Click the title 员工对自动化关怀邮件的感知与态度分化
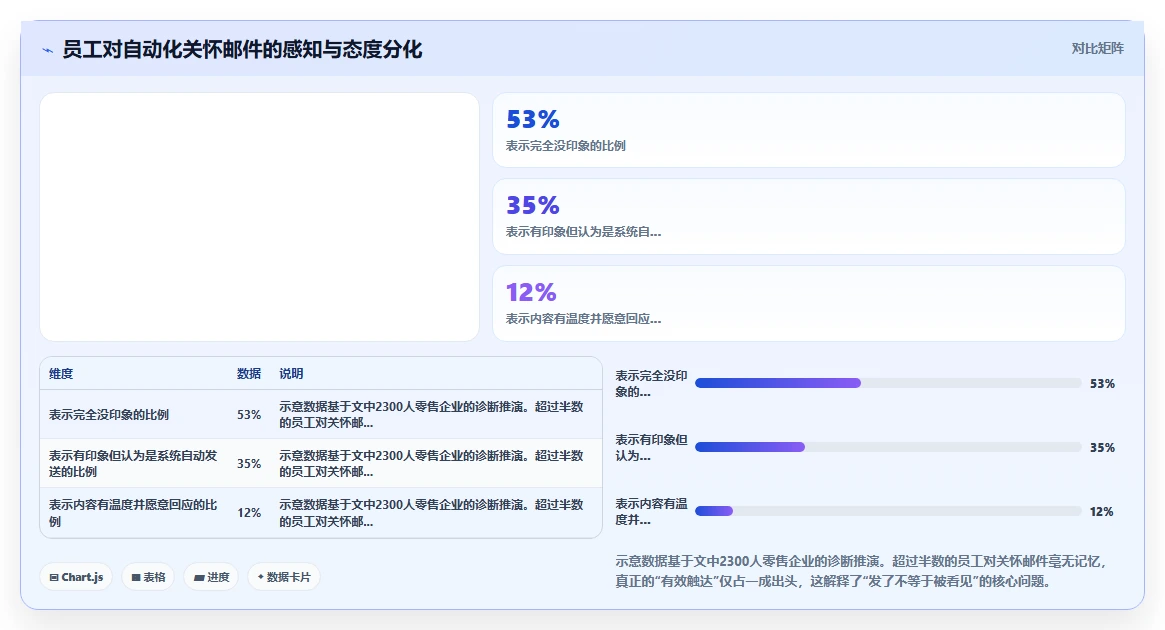 (242, 50)
